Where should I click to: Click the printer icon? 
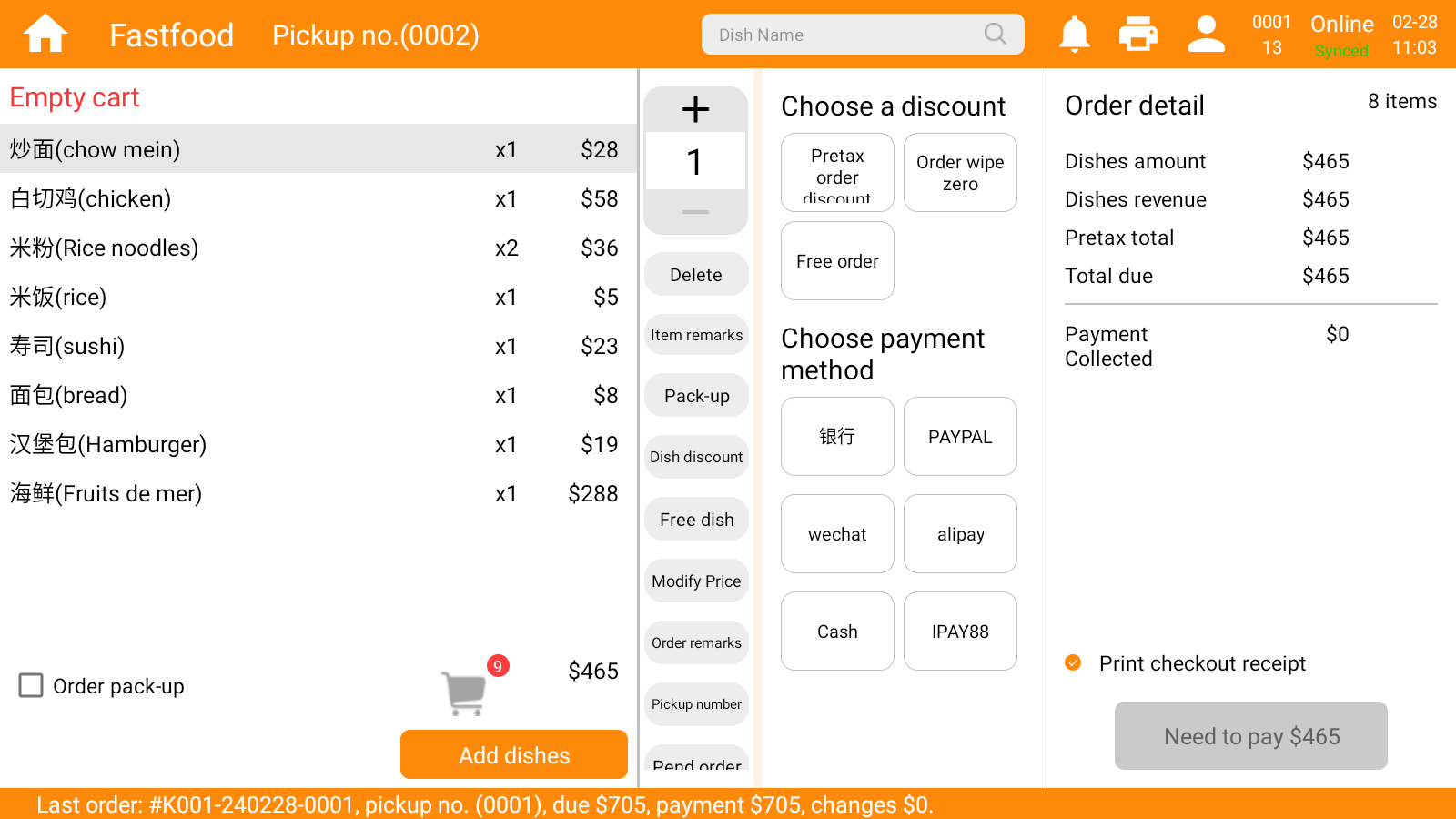(x=1138, y=34)
